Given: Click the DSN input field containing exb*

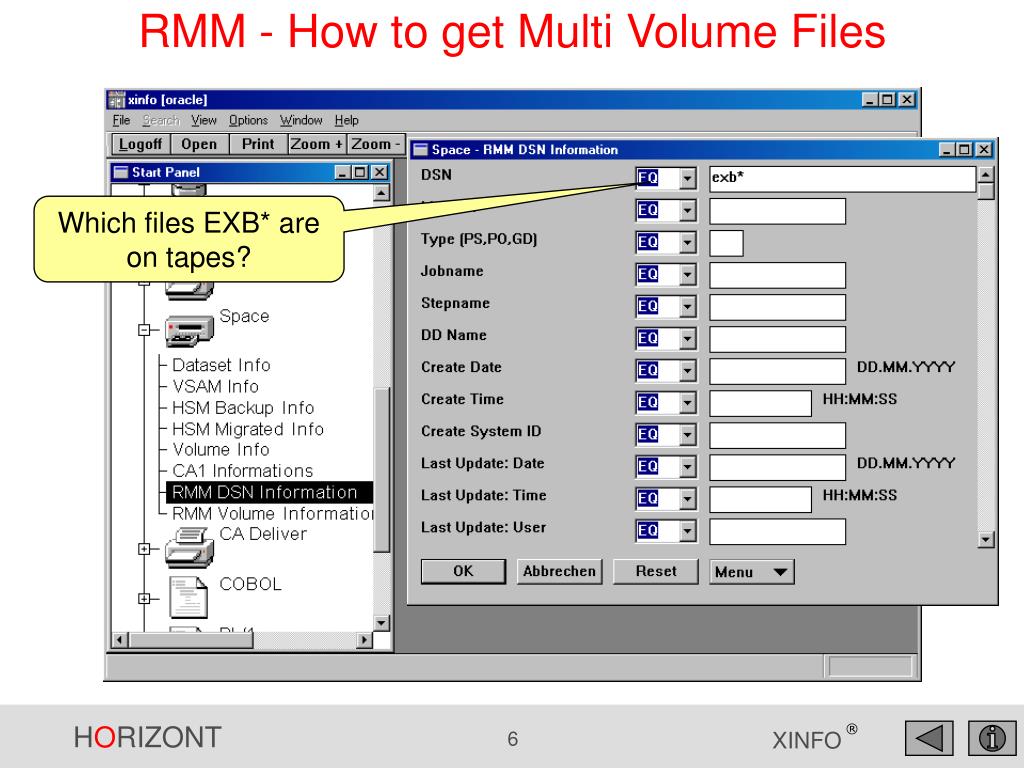Looking at the screenshot, I should click(842, 178).
